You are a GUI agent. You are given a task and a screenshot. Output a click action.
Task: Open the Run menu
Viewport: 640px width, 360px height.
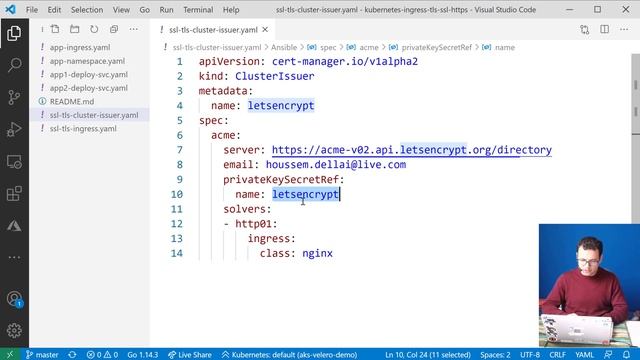coord(166,10)
